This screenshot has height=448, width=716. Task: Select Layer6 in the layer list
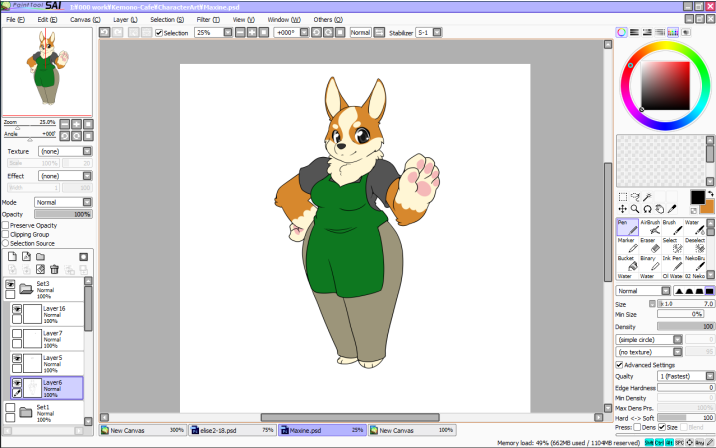pyautogui.click(x=47, y=388)
